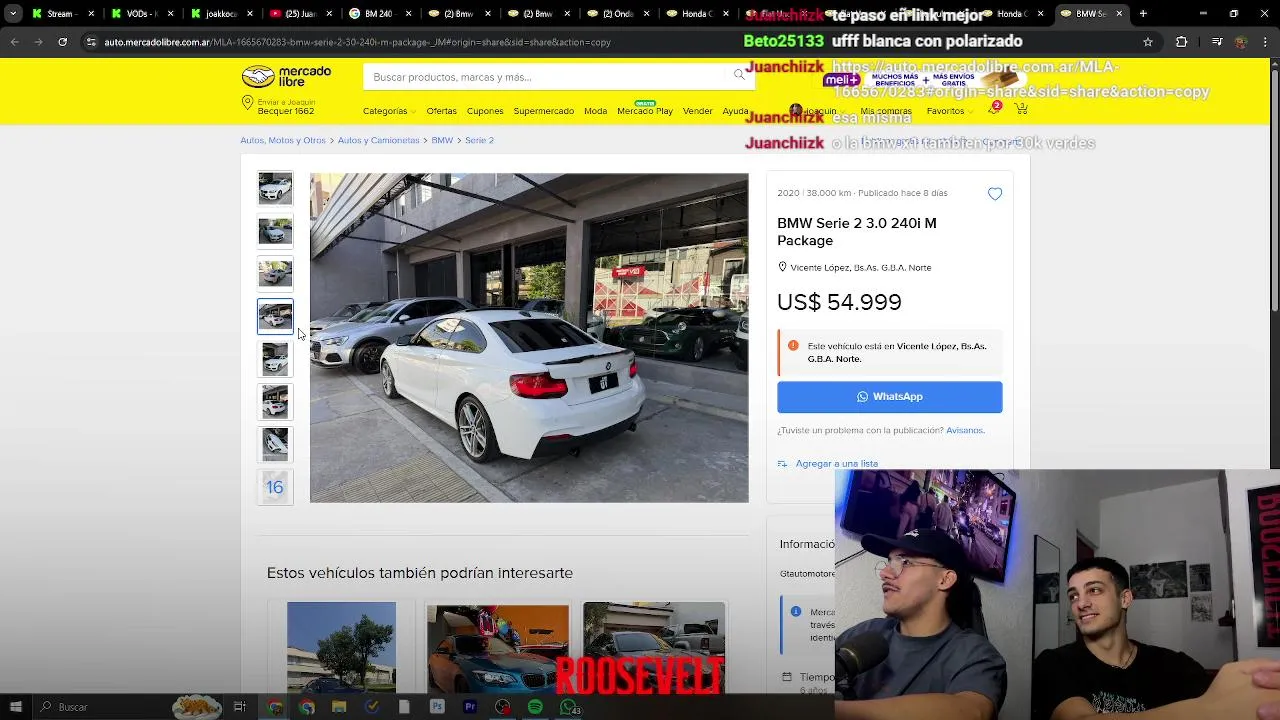Viewport: 1280px width, 720px height.
Task: Click Agregar a una lista link
Action: click(836, 464)
